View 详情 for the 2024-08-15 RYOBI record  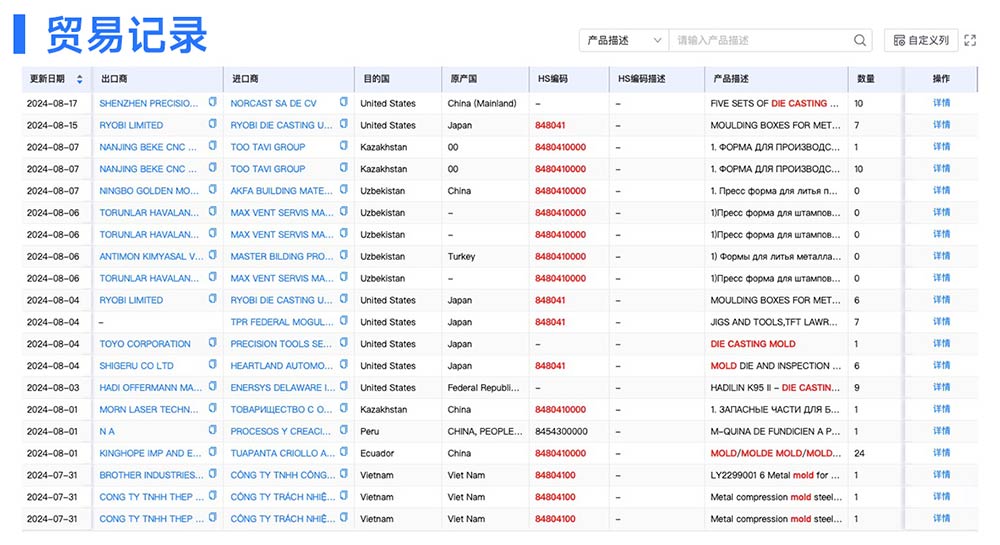[941, 125]
